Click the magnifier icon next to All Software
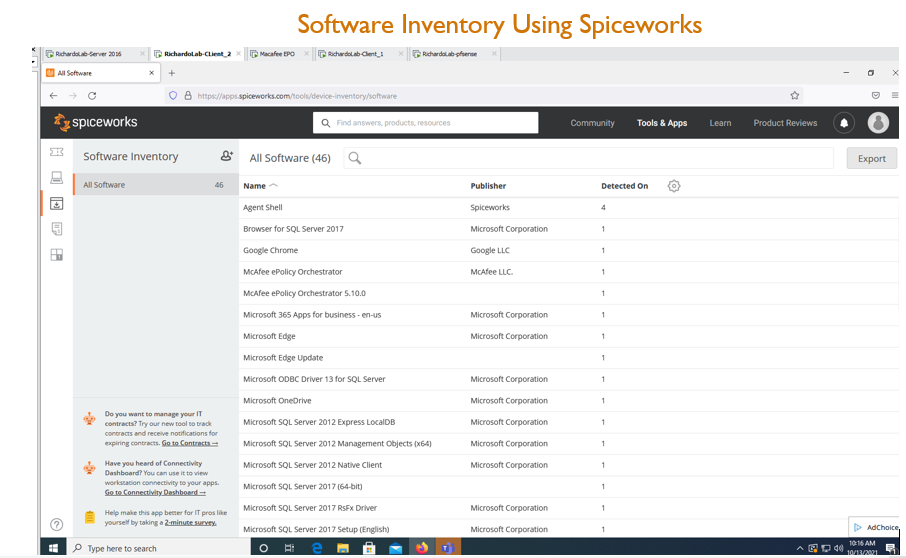Screen dimensions: 906x558 (355, 158)
